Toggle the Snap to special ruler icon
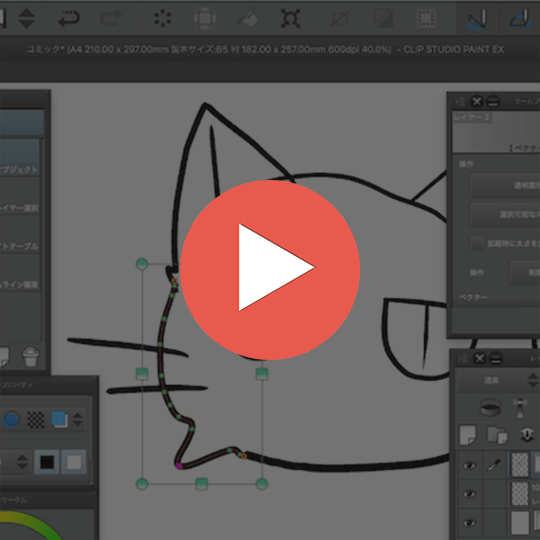540x540 pixels. 521,18
